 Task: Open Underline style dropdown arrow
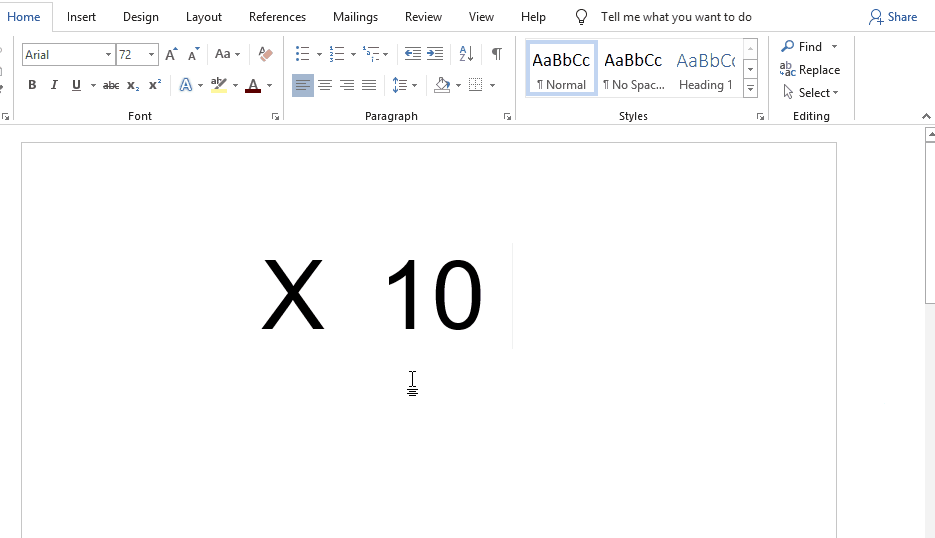tap(93, 85)
